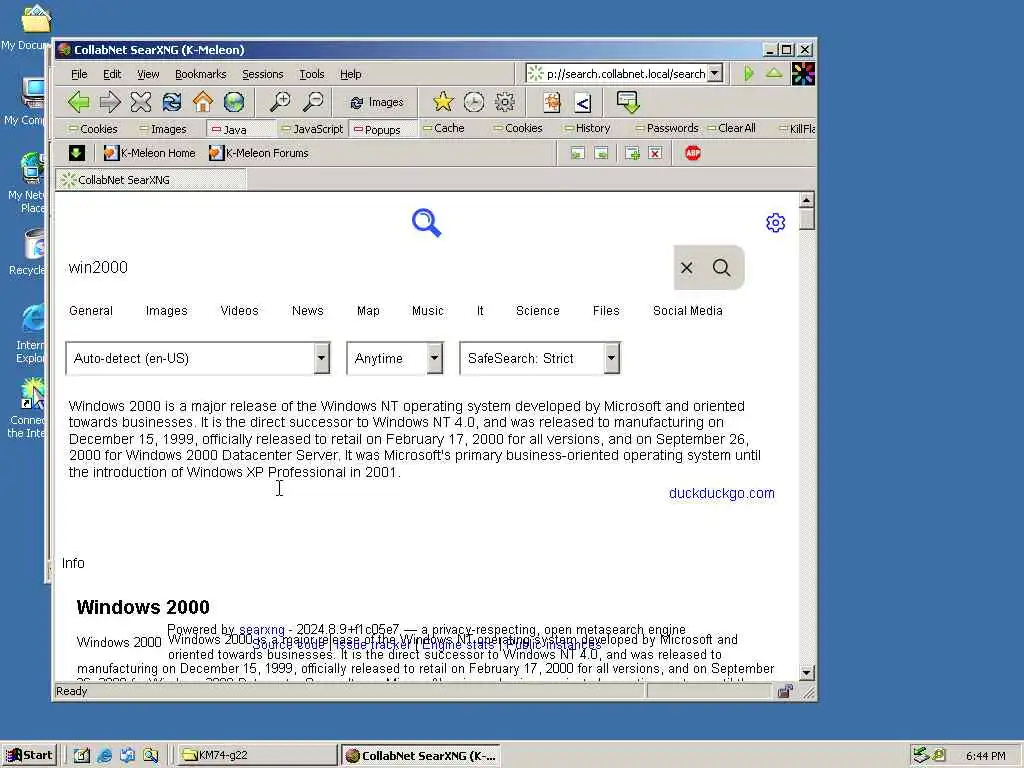Open the Home page icon
1024x768 pixels.
pyautogui.click(x=203, y=102)
